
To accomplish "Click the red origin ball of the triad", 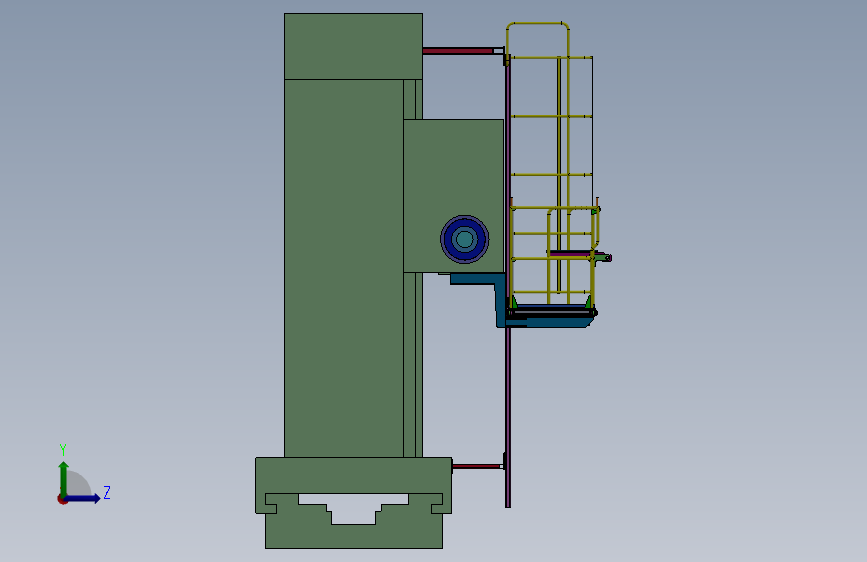I will (x=62, y=499).
